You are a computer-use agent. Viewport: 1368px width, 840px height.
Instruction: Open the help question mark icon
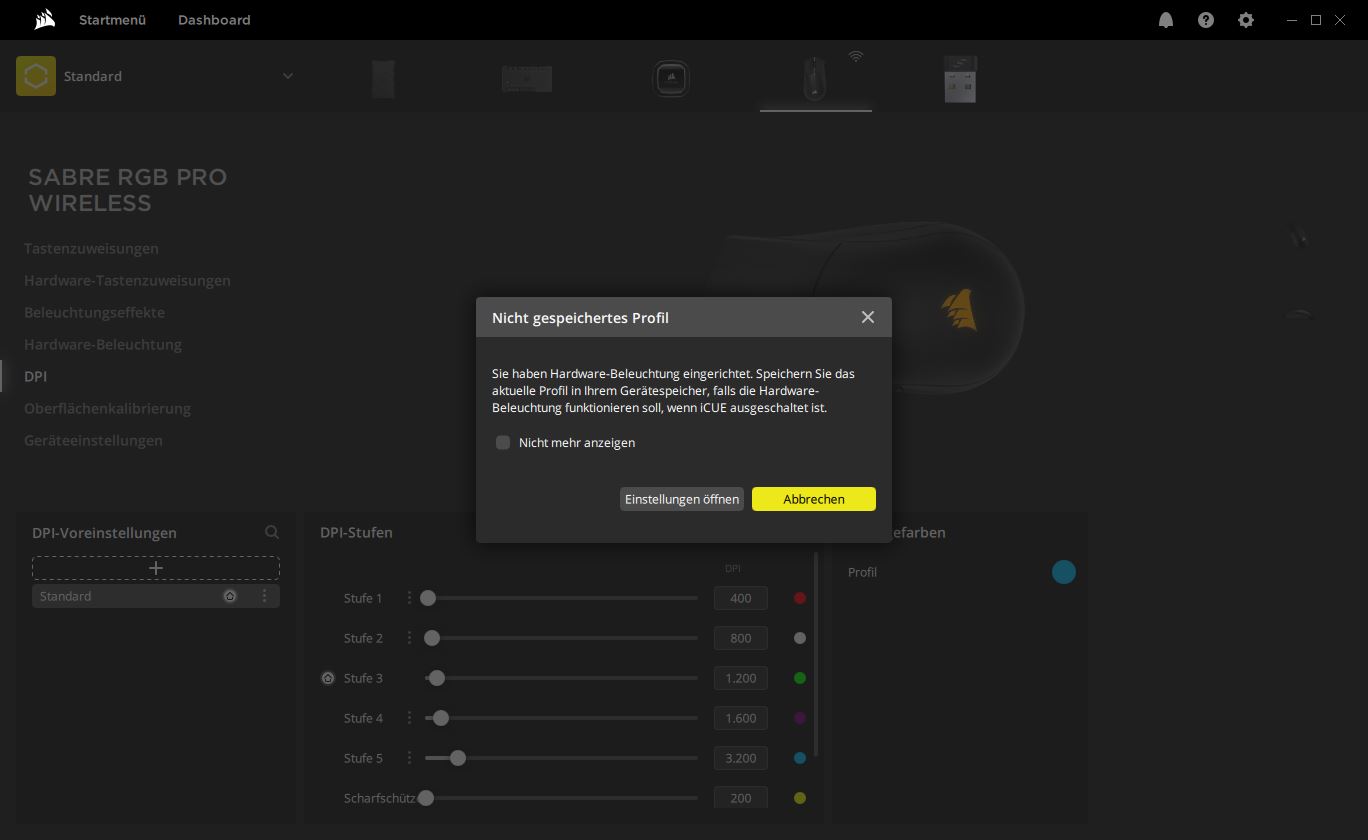[x=1206, y=20]
